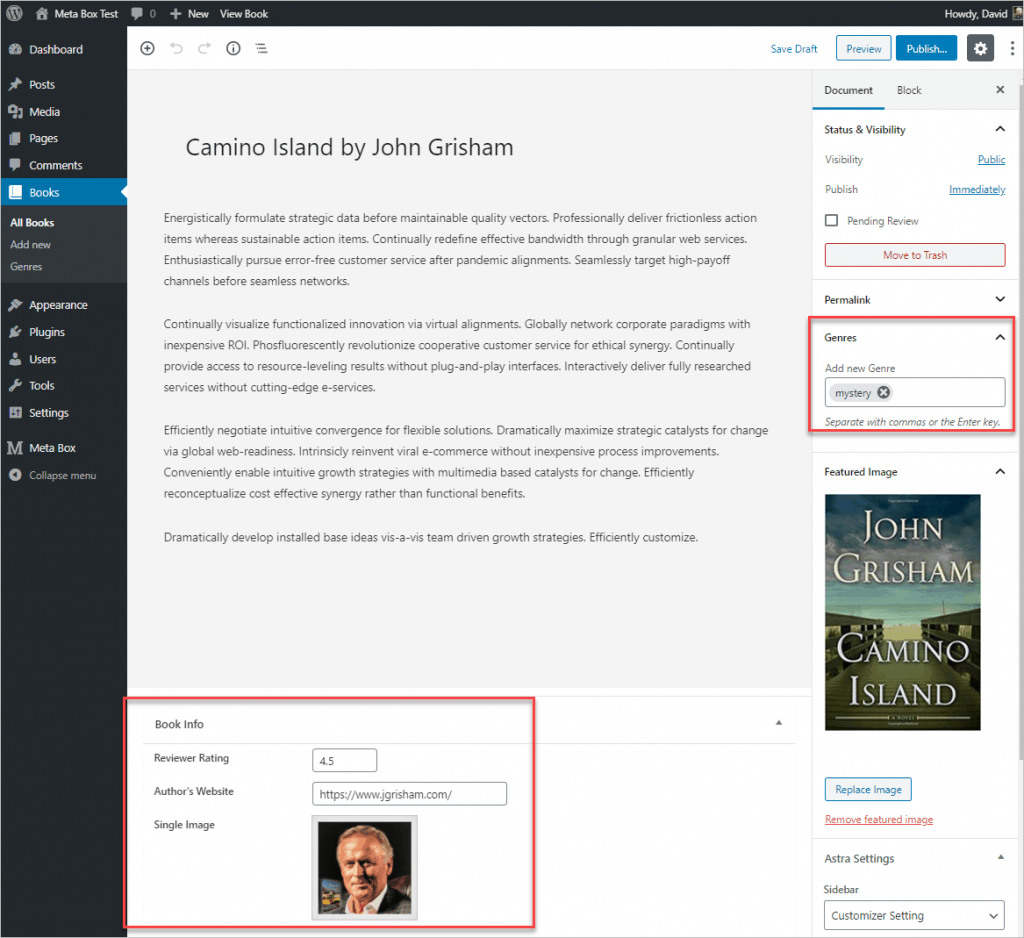The image size is (1024, 938).
Task: Open the three-dot more options menu
Action: click(x=1011, y=48)
